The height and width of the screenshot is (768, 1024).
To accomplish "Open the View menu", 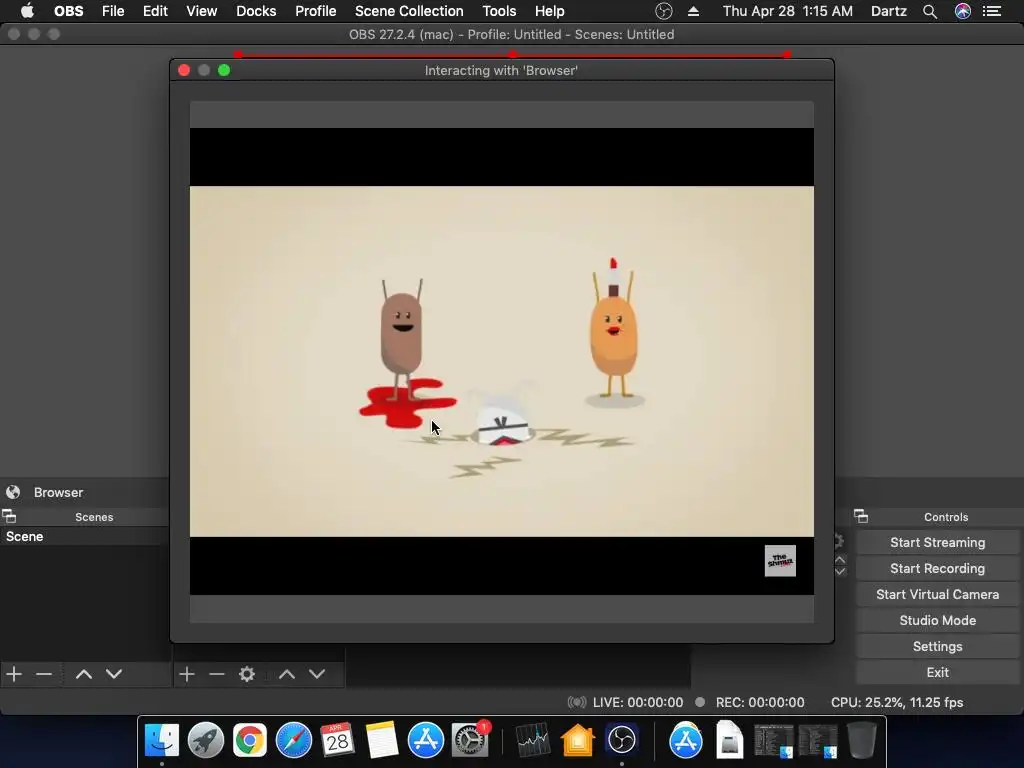I will click(x=202, y=11).
